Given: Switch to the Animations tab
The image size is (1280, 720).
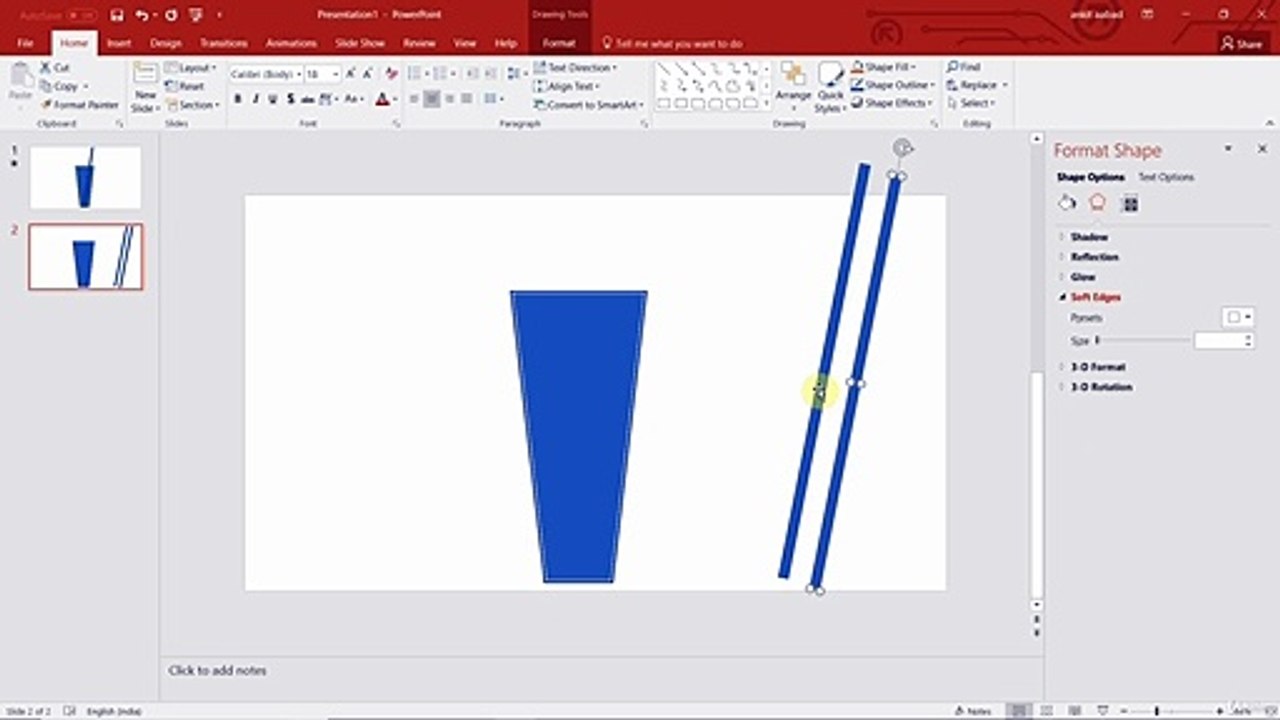Looking at the screenshot, I should point(292,43).
